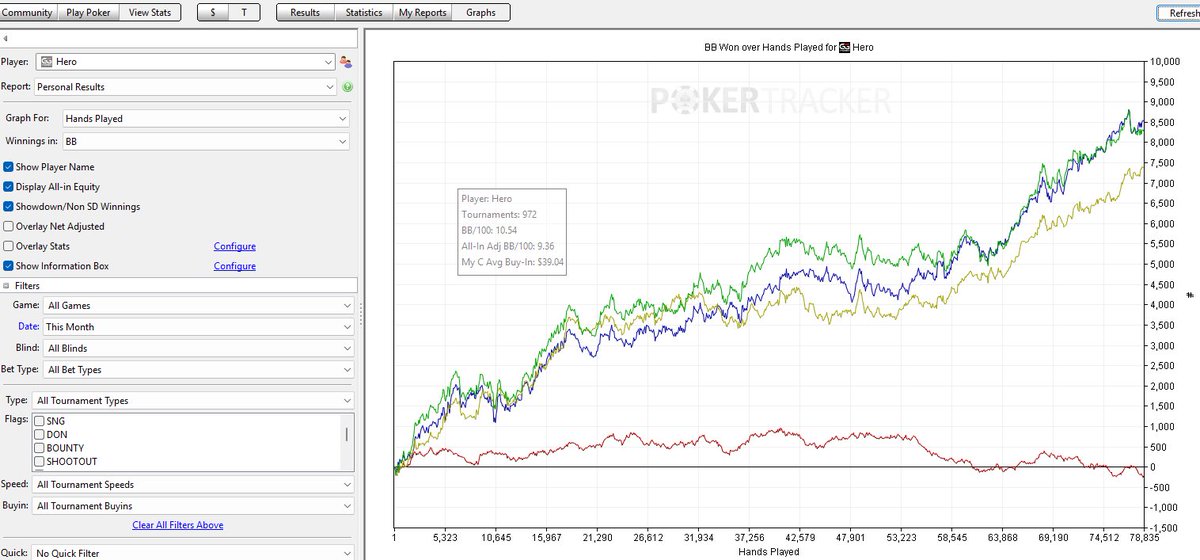Open the My Reports tab
This screenshot has height=560, width=1200.
[x=422, y=12]
